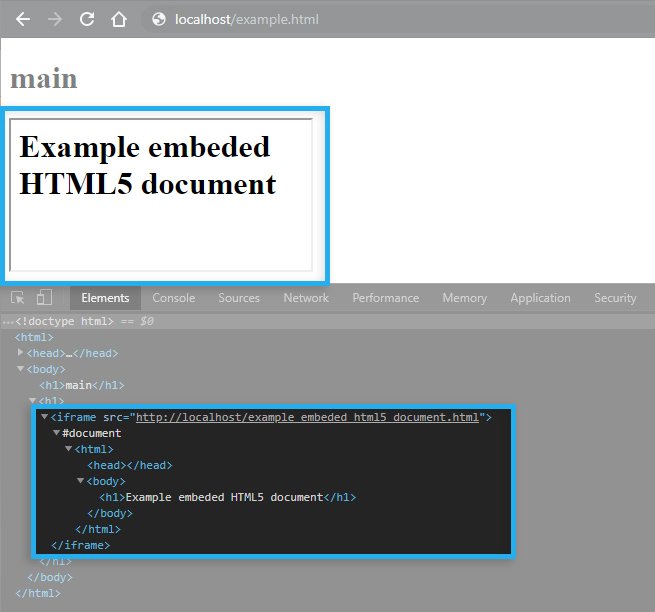The width and height of the screenshot is (655, 612).
Task: Click the globe site info icon
Action: coord(159,19)
